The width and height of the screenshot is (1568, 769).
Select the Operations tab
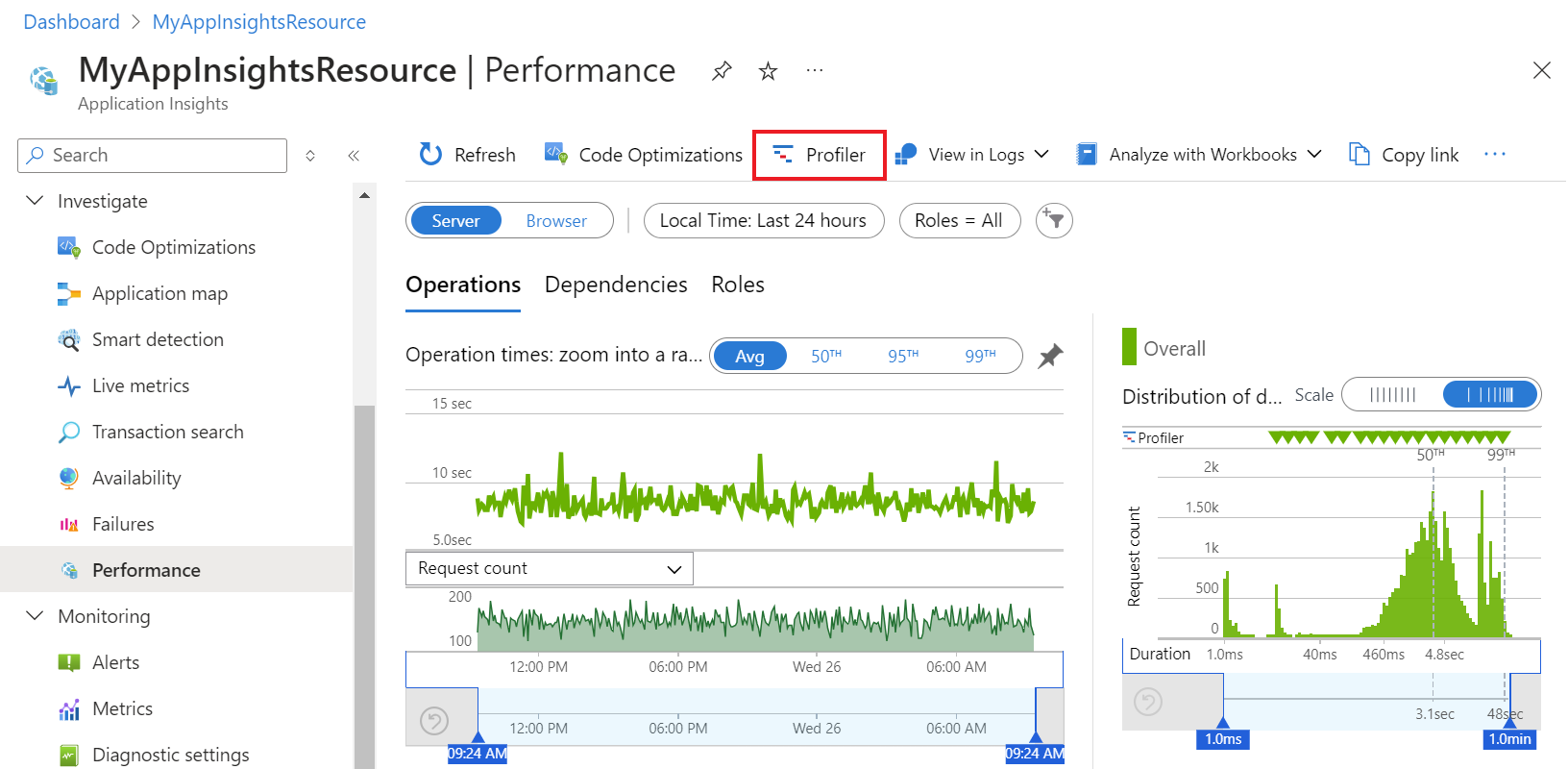[x=463, y=285]
